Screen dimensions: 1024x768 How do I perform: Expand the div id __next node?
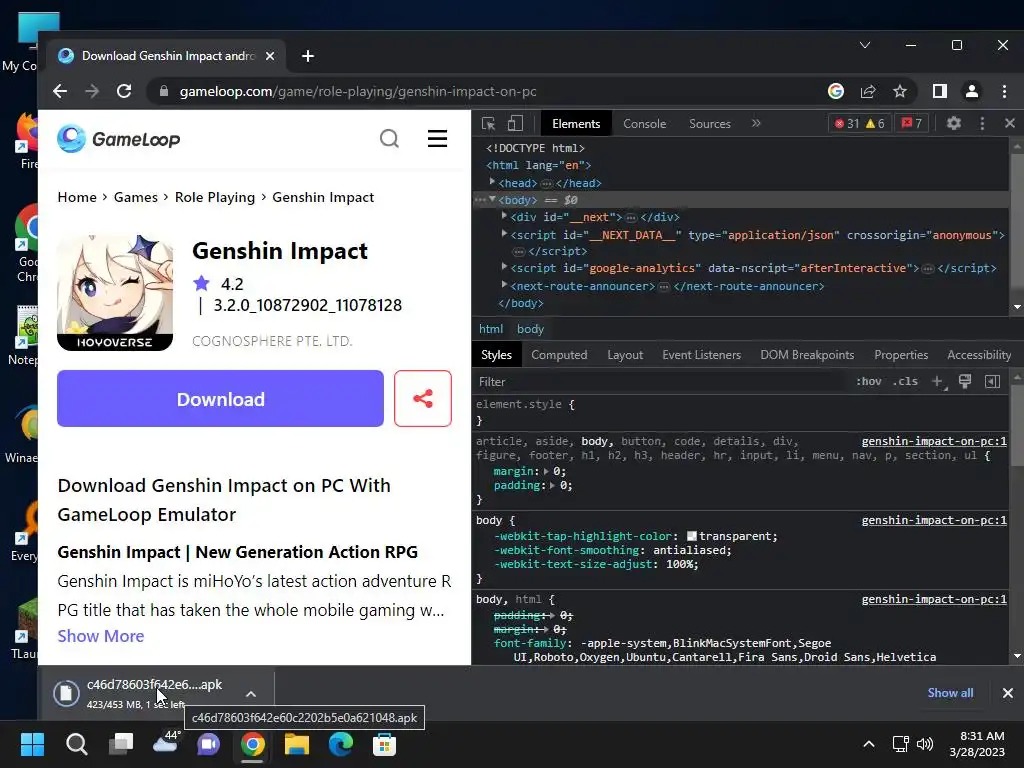504,216
